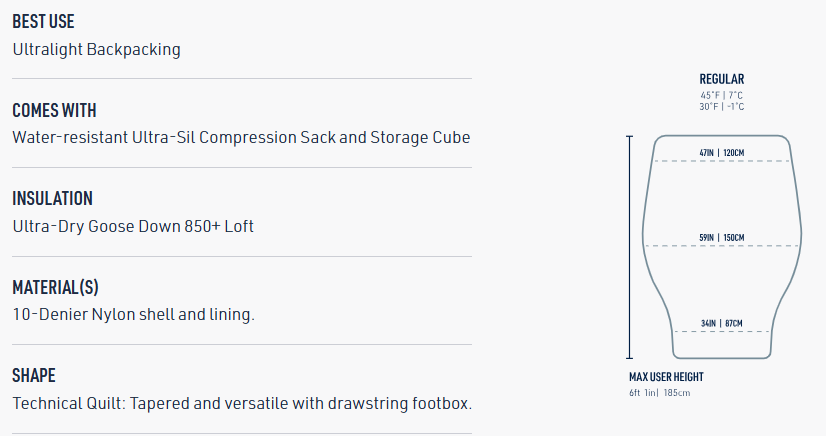This screenshot has height=436, width=826.
Task: Click the MATERIAL(S) heading
Action: click(x=55, y=287)
